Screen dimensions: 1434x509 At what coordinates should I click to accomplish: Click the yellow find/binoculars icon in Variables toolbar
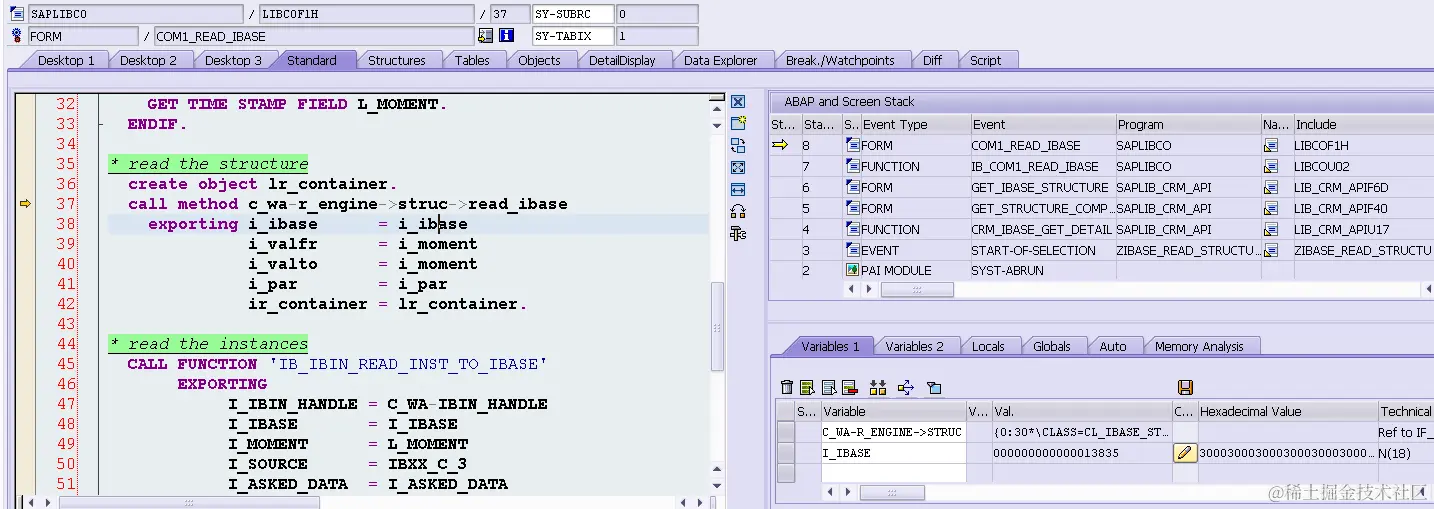point(878,387)
